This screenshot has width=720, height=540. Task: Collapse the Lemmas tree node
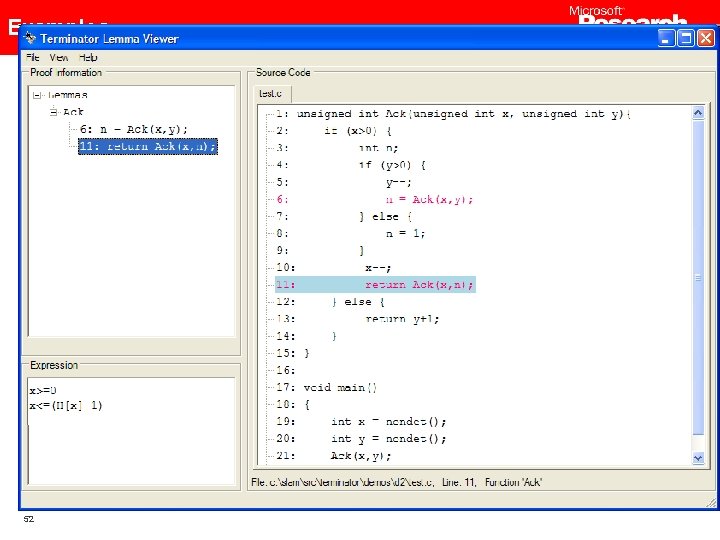[x=37, y=96]
